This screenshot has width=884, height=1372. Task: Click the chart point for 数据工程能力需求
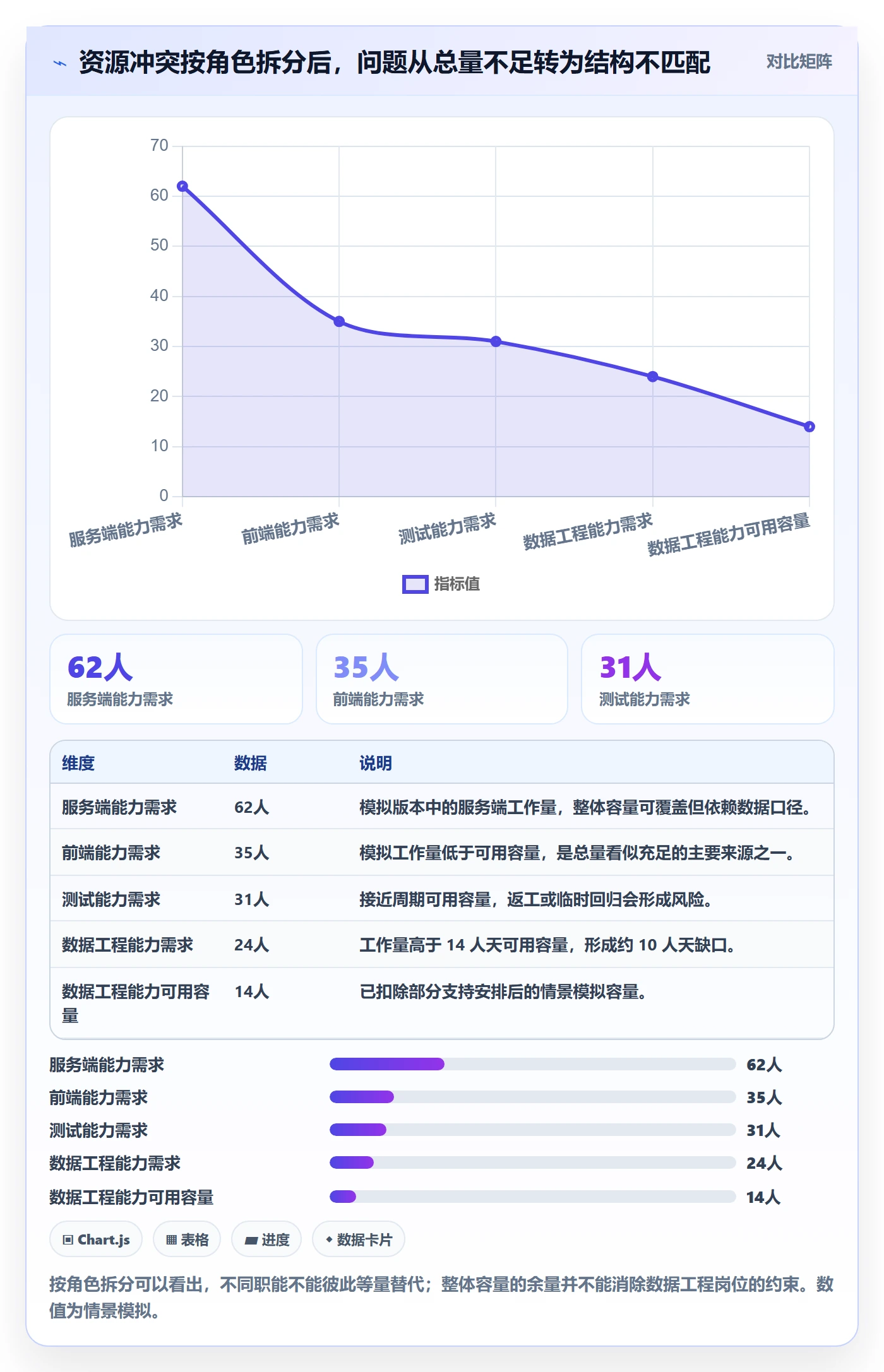click(x=652, y=377)
